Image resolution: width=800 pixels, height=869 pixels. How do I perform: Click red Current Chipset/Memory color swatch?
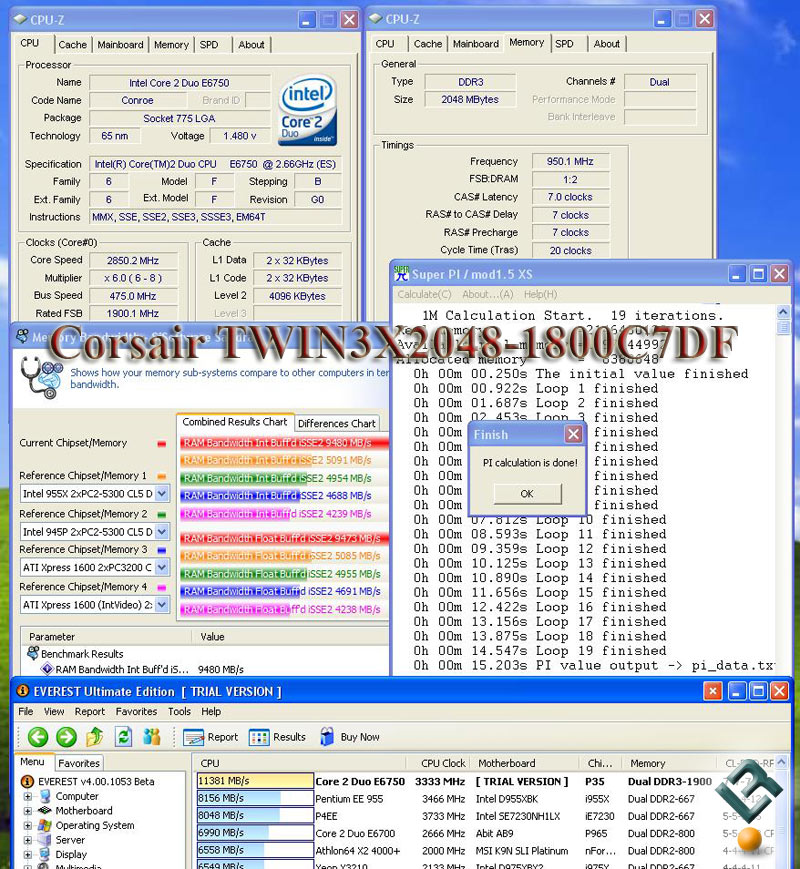(161, 444)
